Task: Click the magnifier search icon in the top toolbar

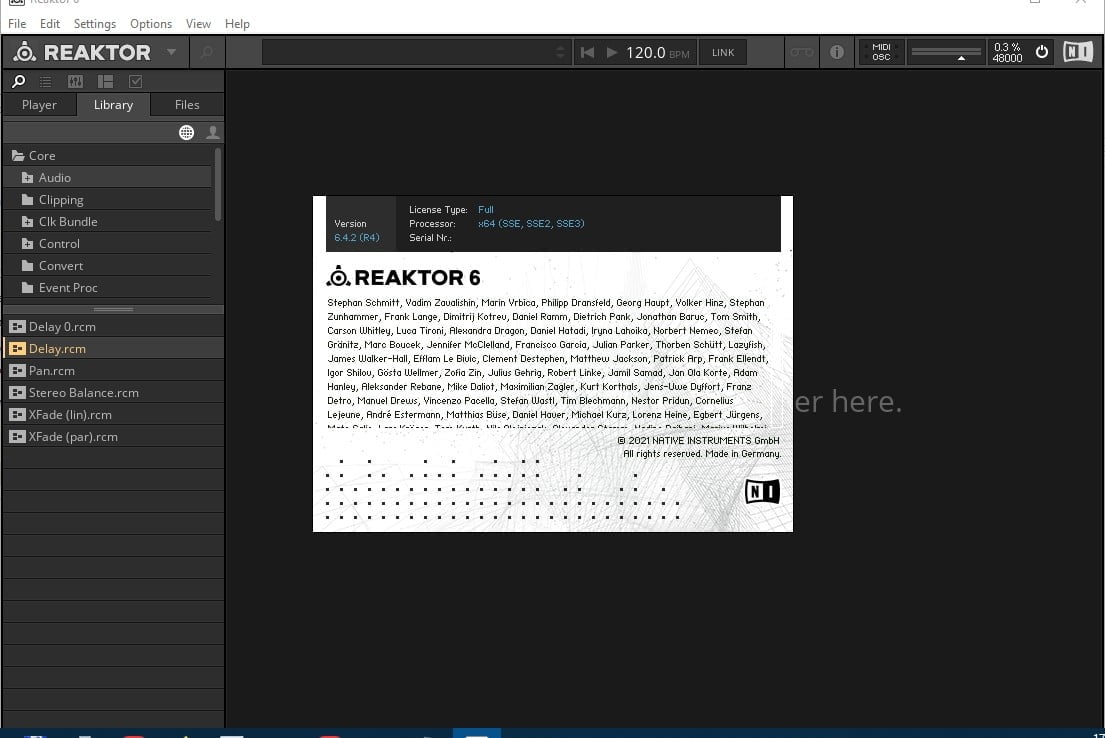Action: click(x=206, y=52)
